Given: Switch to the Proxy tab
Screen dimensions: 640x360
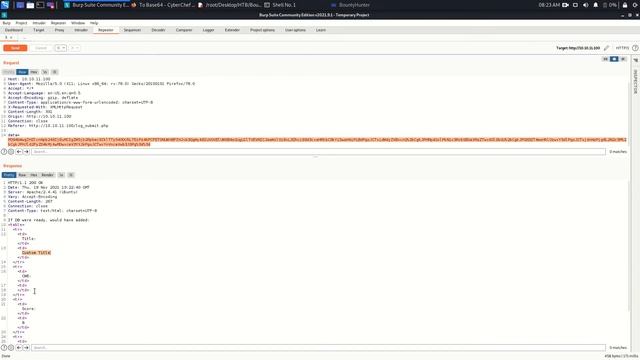Looking at the screenshot, I should point(60,30).
